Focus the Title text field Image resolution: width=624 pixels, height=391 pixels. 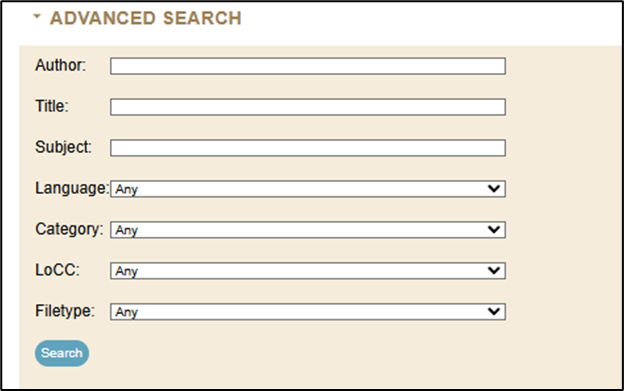[308, 107]
